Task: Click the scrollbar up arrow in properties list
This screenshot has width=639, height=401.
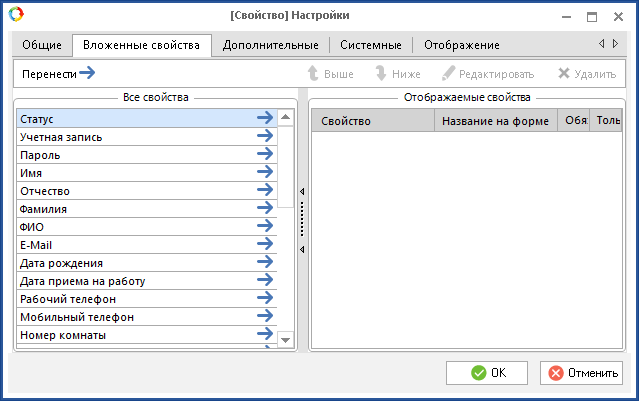Action: click(x=285, y=117)
